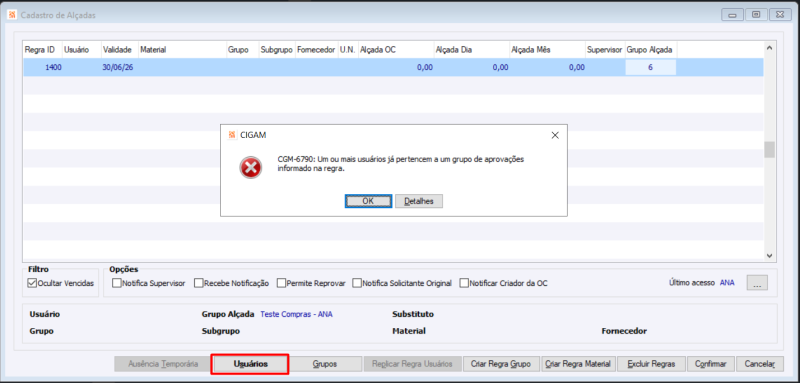Close the CIGAM dialog with X
The width and height of the screenshot is (800, 383).
555,135
